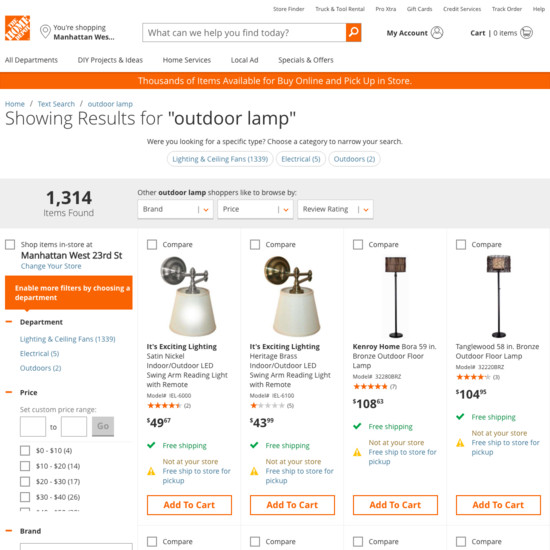The width and height of the screenshot is (550, 550).
Task: Tick the $0 - $10 price checkbox
Action: [25, 450]
